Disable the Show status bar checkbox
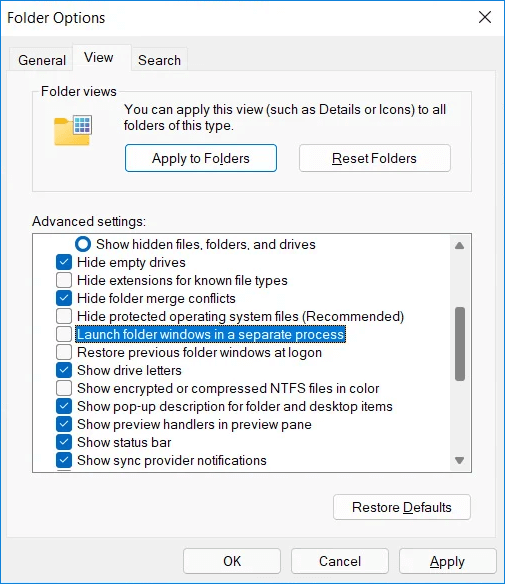 [64, 442]
